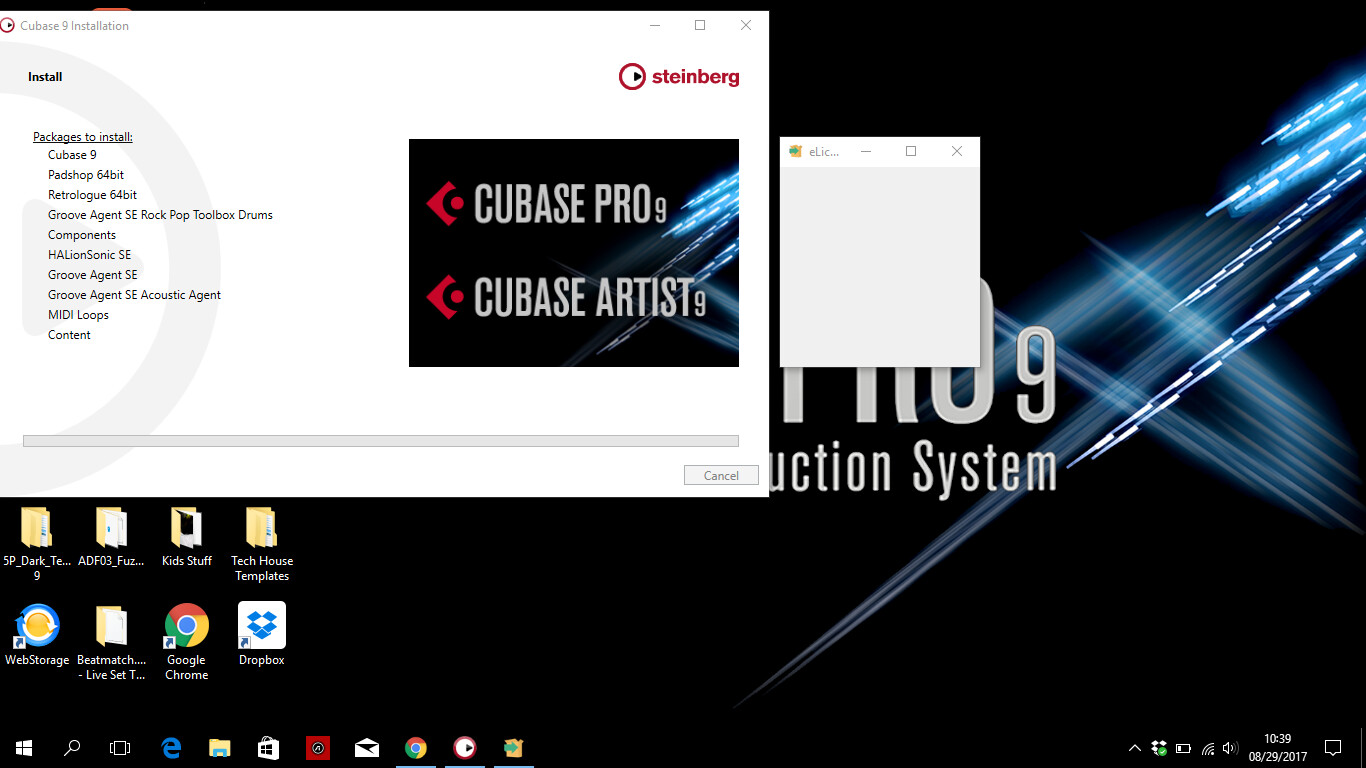Switch to Chrome in taskbar

[416, 747]
